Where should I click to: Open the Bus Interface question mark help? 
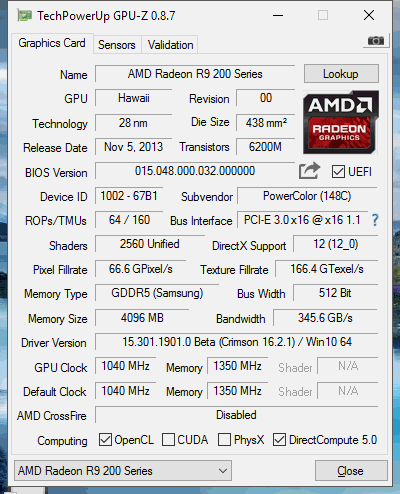point(375,220)
